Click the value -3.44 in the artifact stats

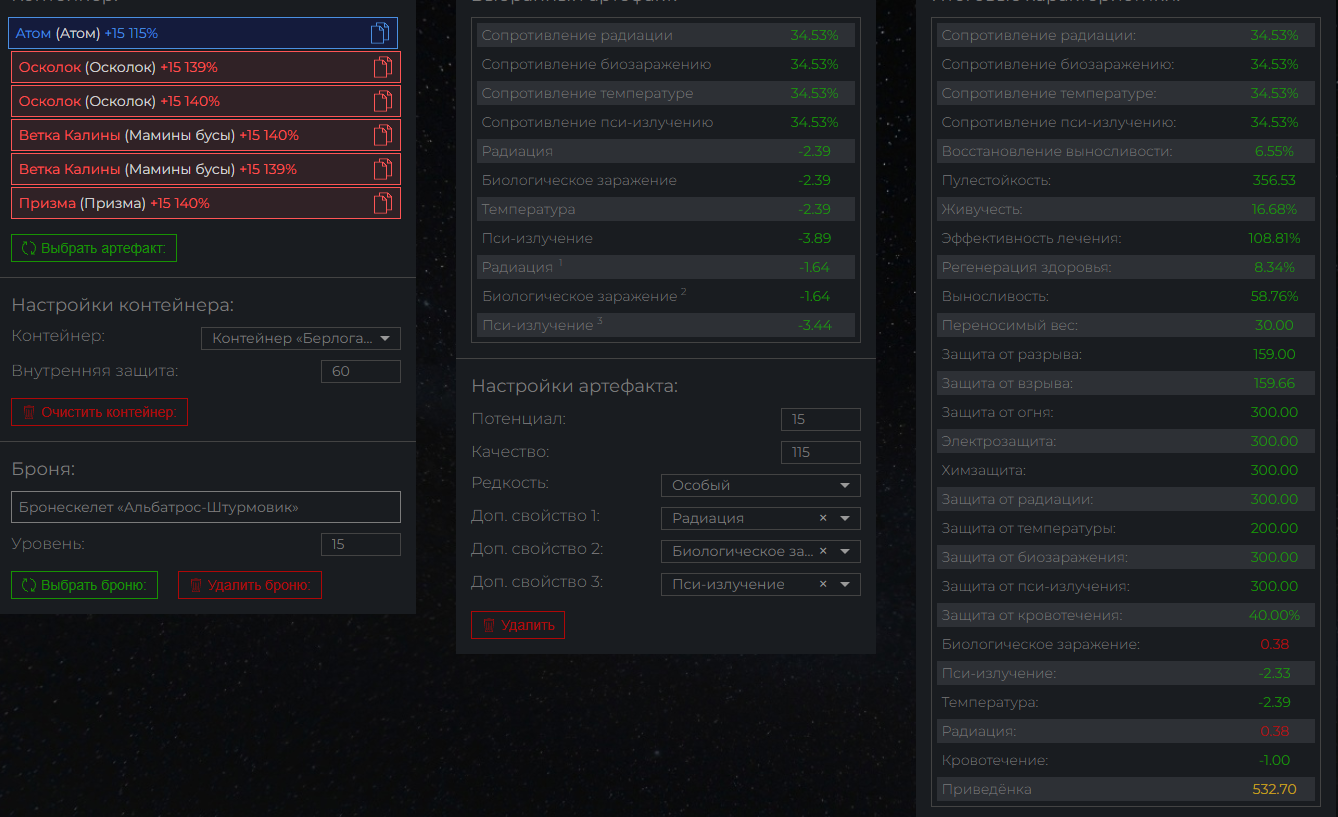click(815, 326)
